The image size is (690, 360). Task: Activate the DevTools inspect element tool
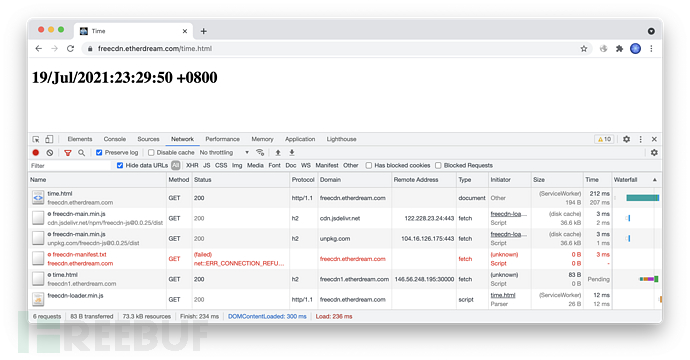click(36, 139)
